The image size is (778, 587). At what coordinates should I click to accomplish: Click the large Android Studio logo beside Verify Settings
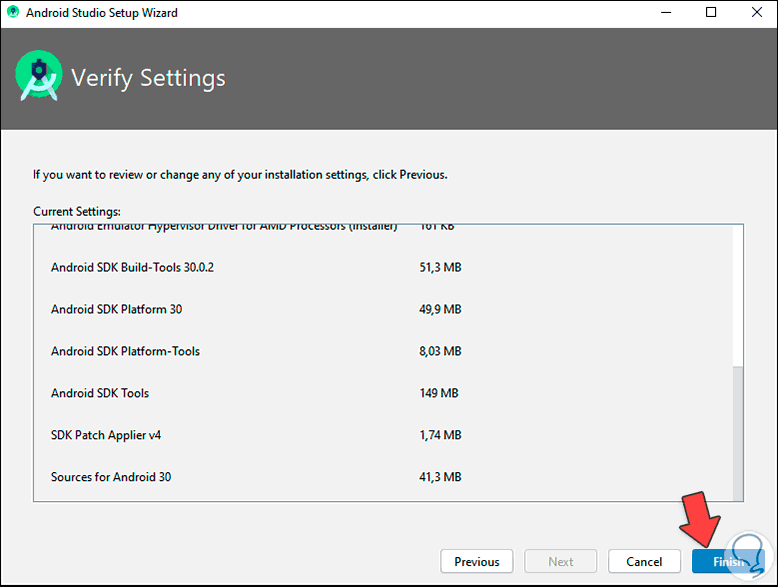[39, 78]
